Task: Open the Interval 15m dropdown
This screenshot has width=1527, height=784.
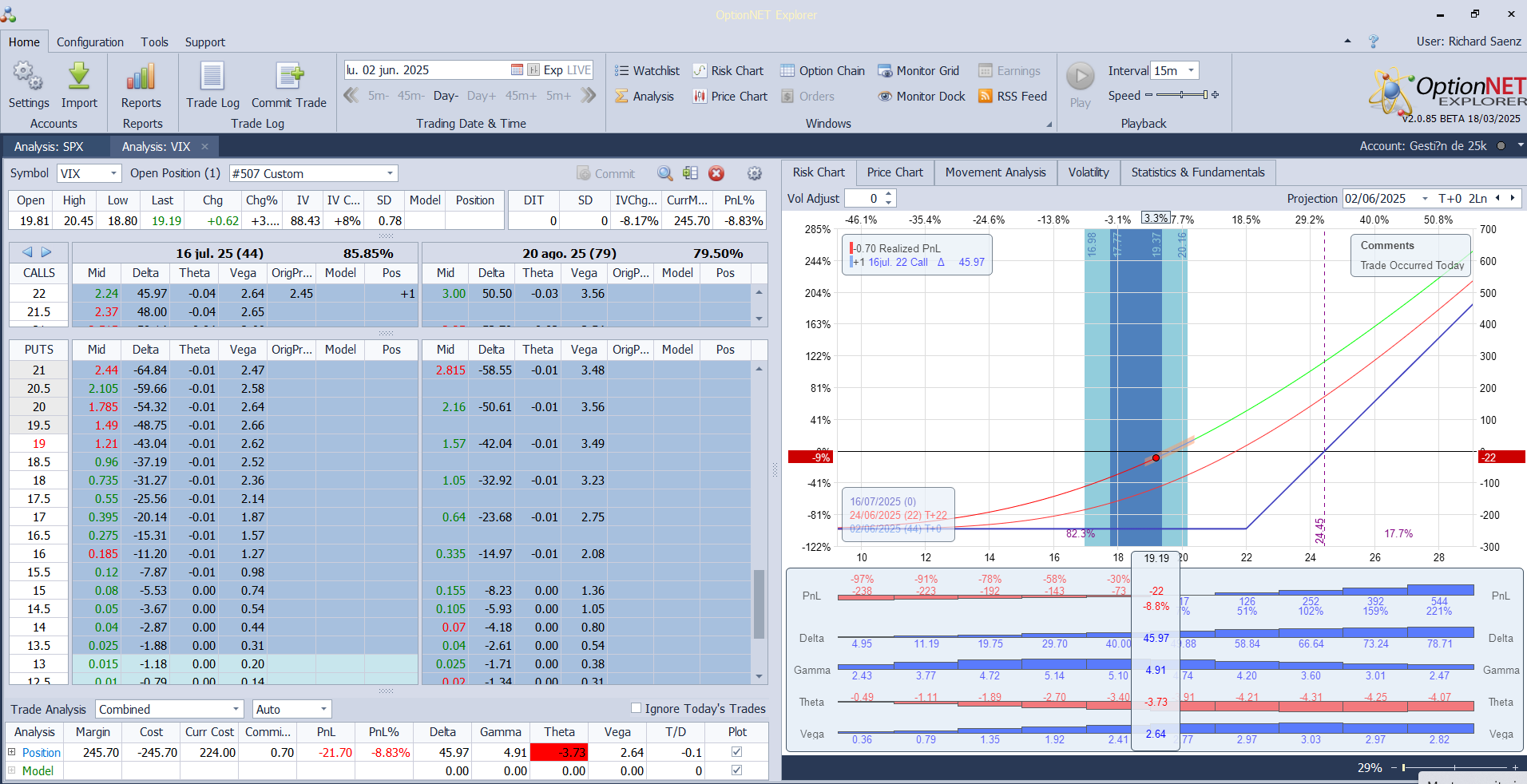Action: pyautogui.click(x=1191, y=70)
